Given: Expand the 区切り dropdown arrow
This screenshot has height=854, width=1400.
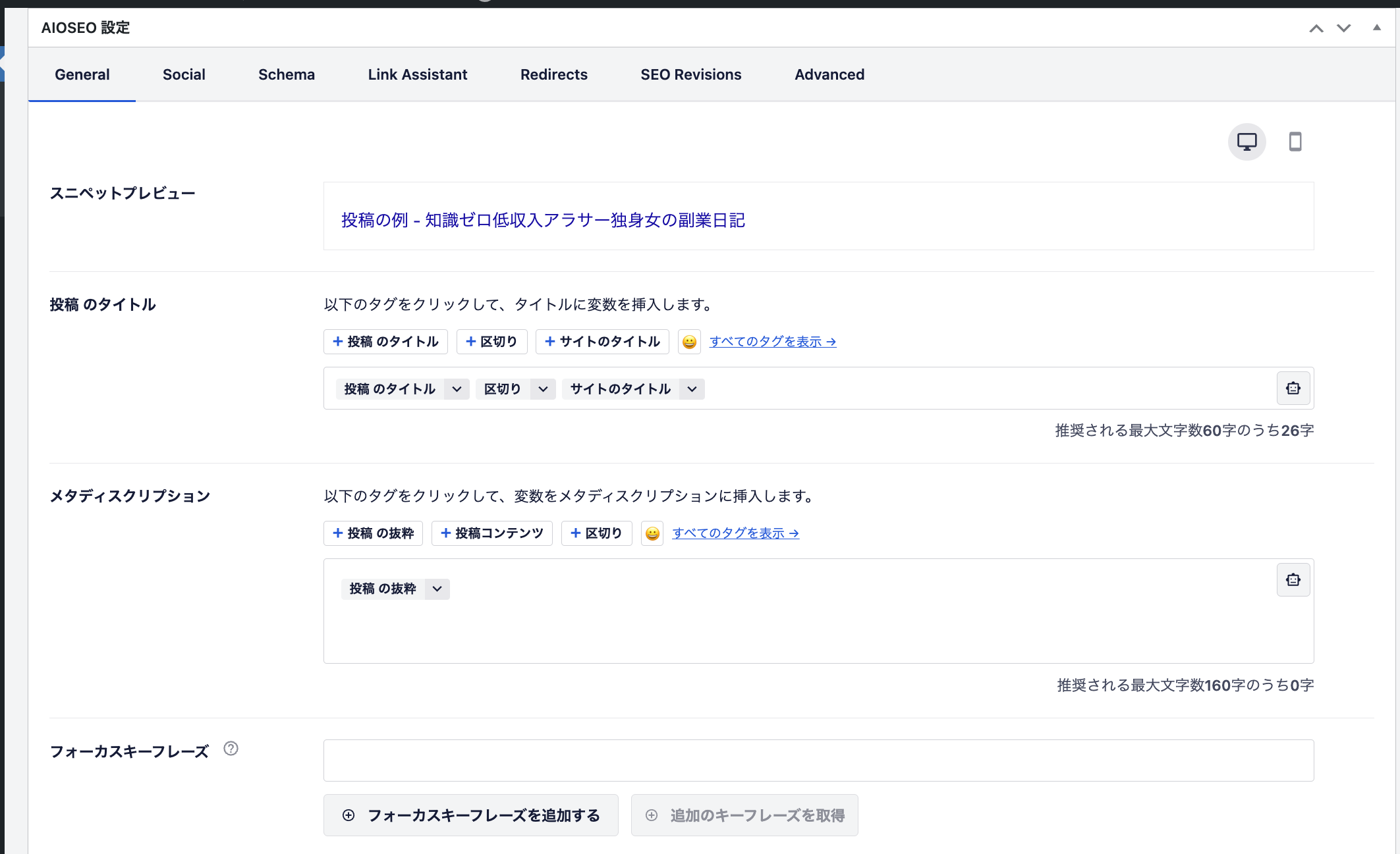Looking at the screenshot, I should coord(542,389).
